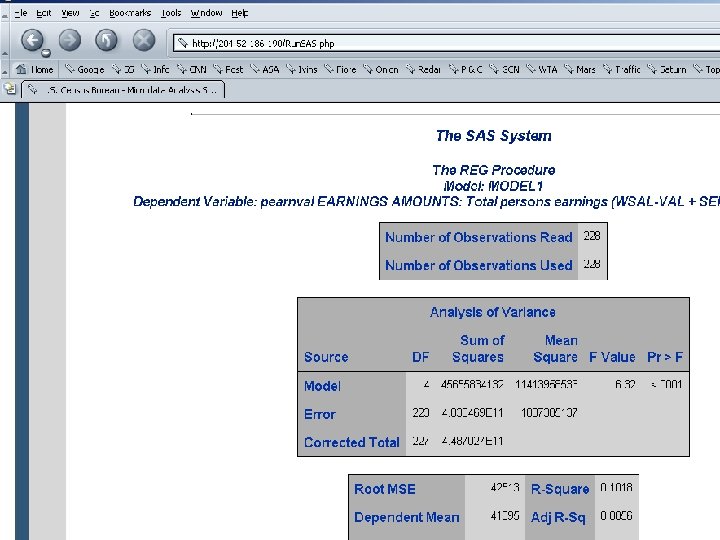Go back with the Back arrow button

click(32, 40)
